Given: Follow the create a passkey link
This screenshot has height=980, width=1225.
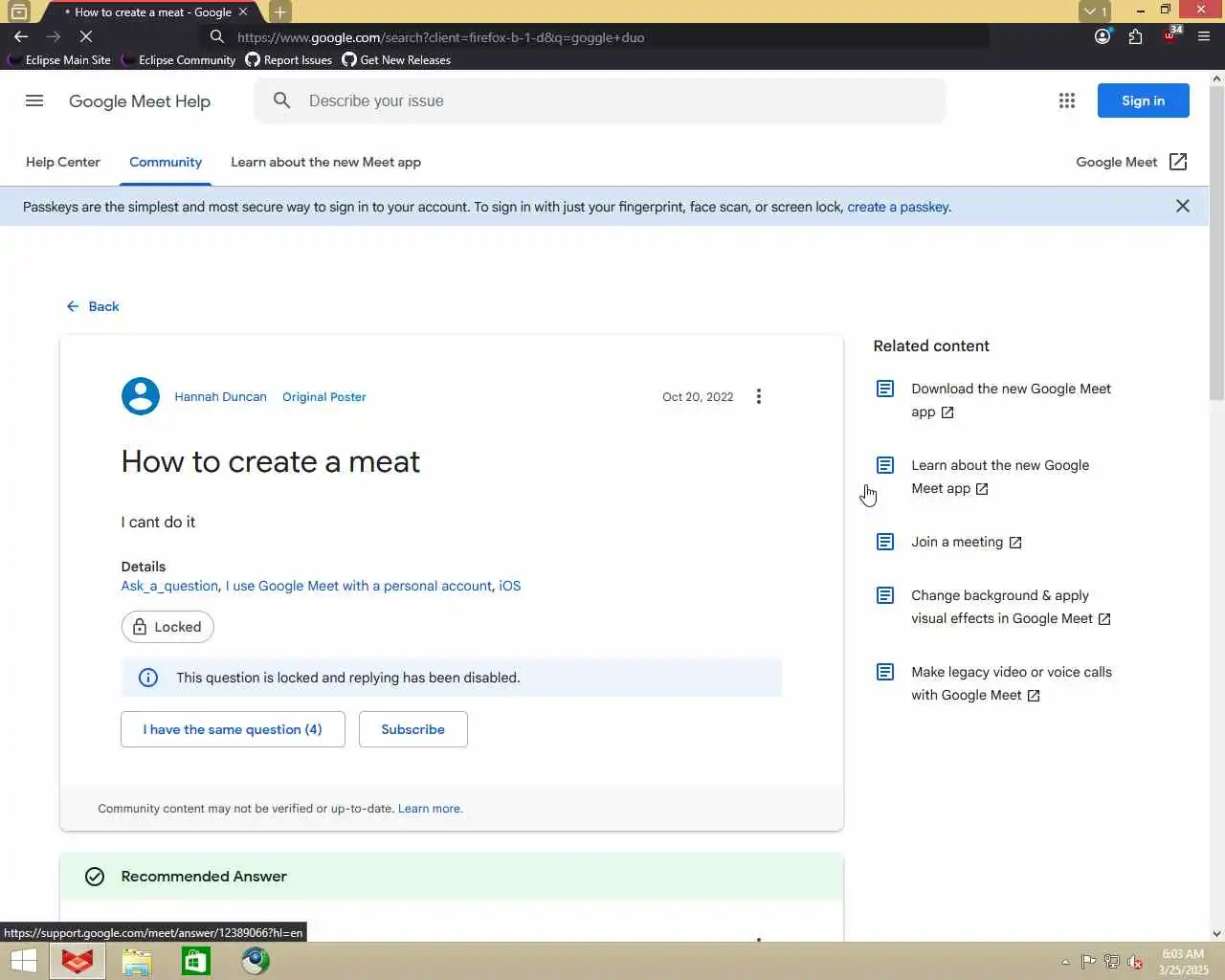Looking at the screenshot, I should 898,207.
